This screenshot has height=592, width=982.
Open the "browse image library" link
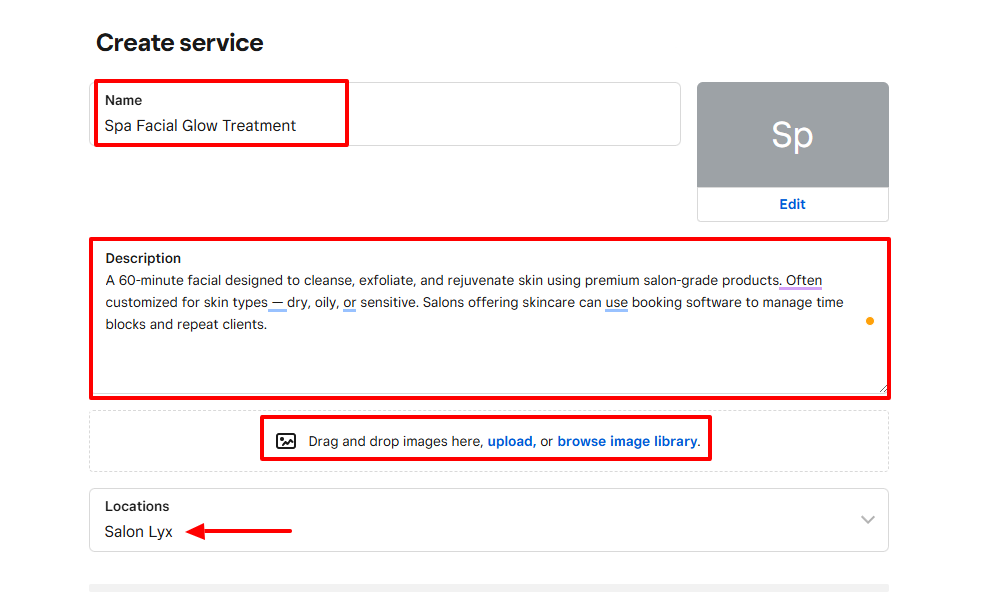pyautogui.click(x=626, y=441)
